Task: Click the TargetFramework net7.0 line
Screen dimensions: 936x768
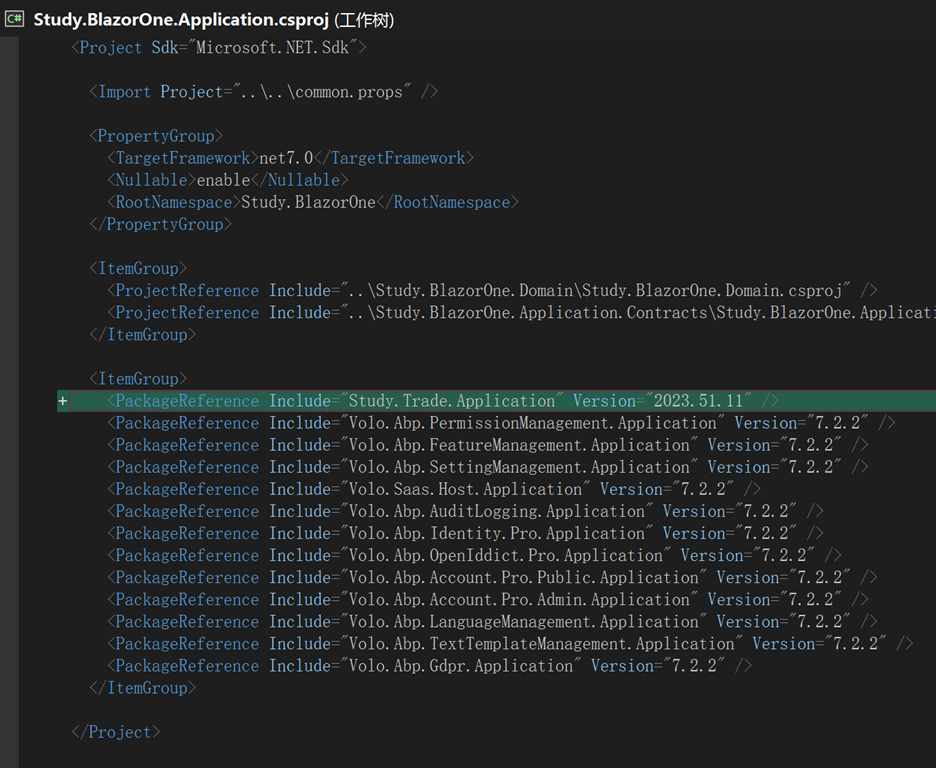Action: click(x=290, y=158)
